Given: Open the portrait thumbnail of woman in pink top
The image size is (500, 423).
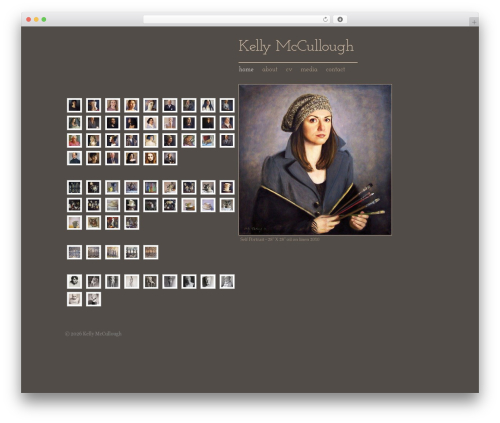Looking at the screenshot, I should [112, 105].
